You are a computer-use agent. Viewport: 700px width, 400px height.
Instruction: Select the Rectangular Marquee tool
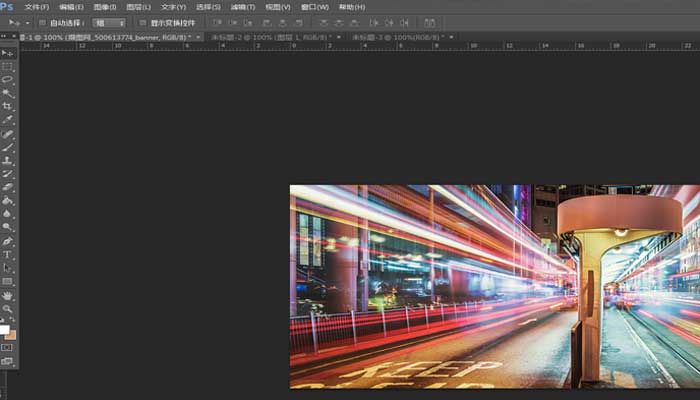7,66
